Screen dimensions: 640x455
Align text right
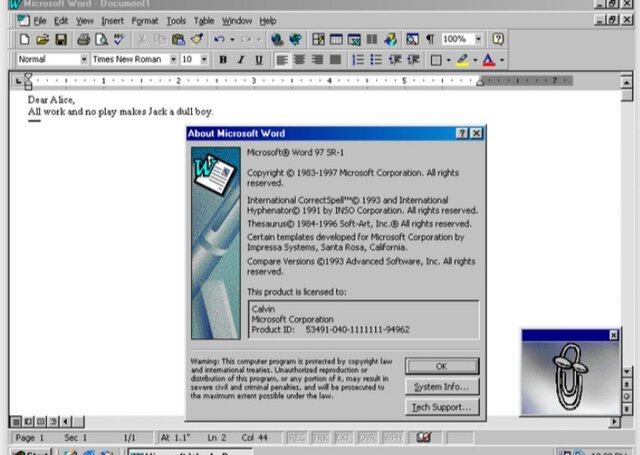pos(317,60)
